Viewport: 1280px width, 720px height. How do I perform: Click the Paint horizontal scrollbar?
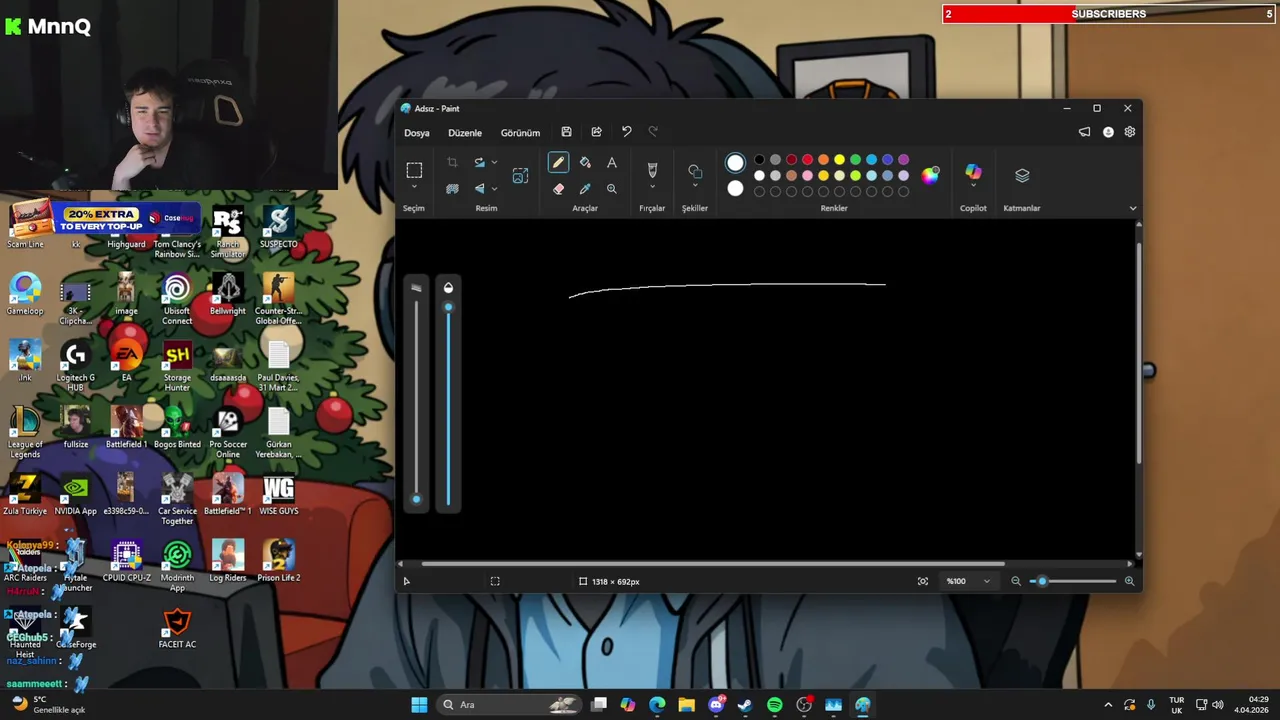click(713, 564)
